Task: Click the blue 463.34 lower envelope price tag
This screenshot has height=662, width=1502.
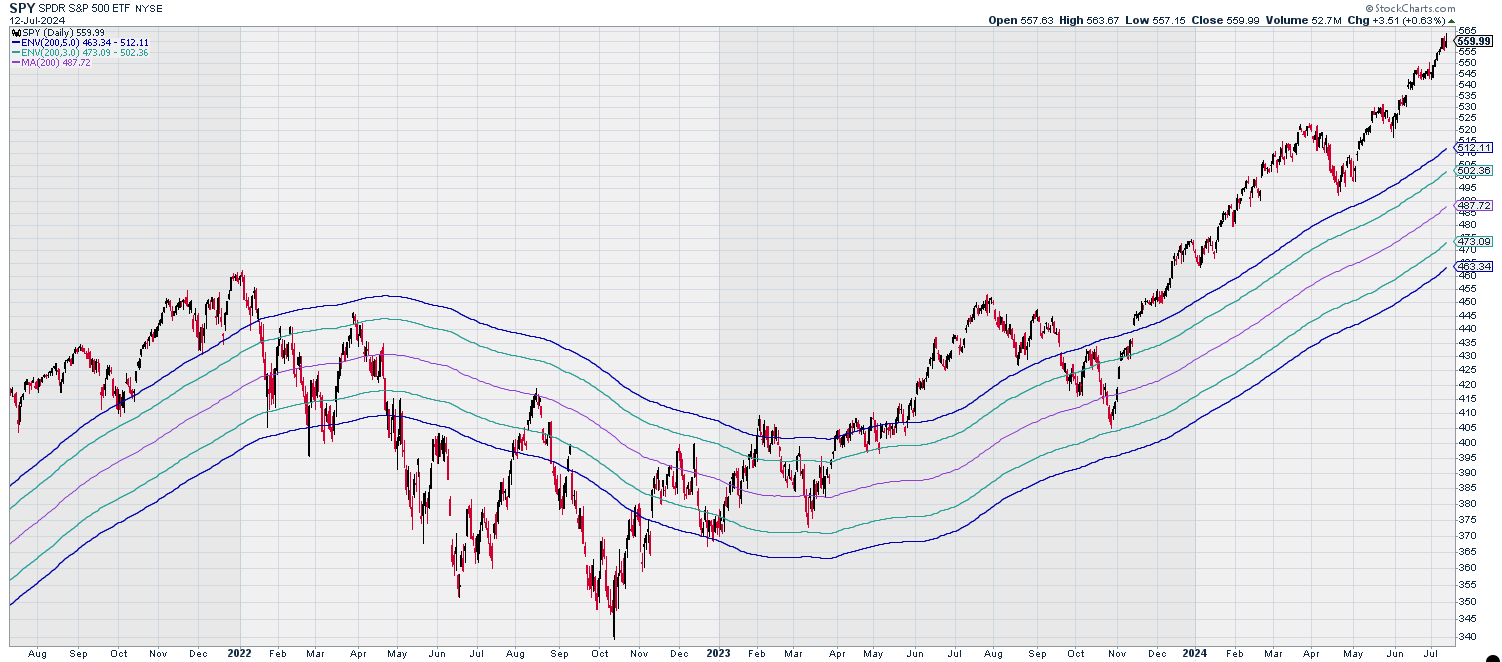Action: 1474,266
